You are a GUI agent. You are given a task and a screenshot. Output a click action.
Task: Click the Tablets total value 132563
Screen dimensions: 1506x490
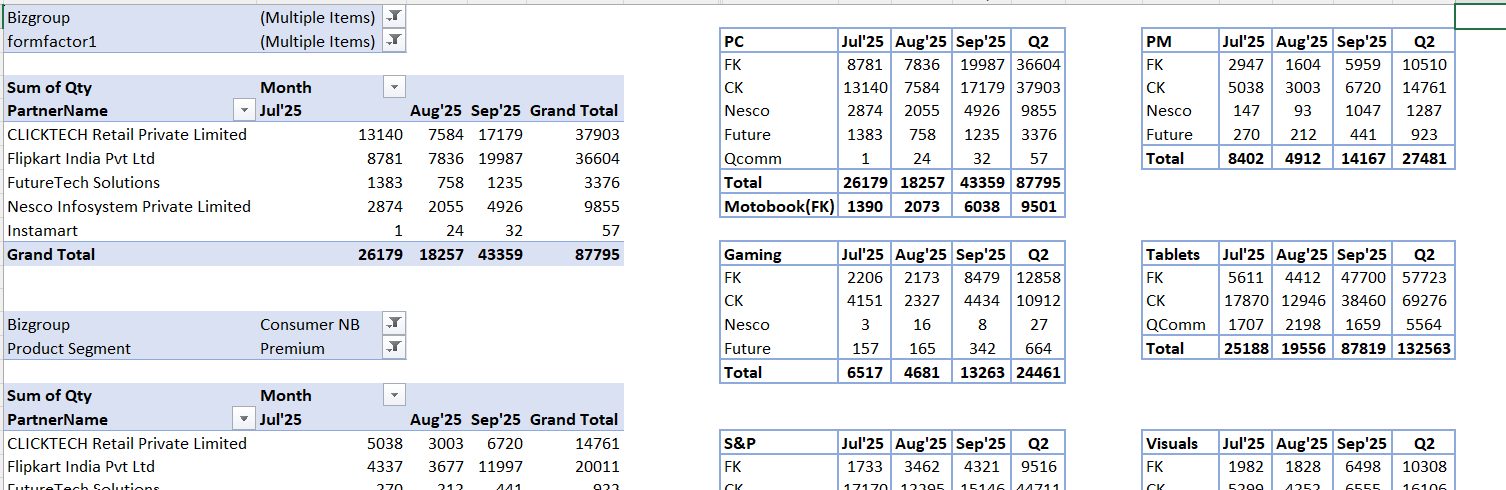click(x=1424, y=348)
